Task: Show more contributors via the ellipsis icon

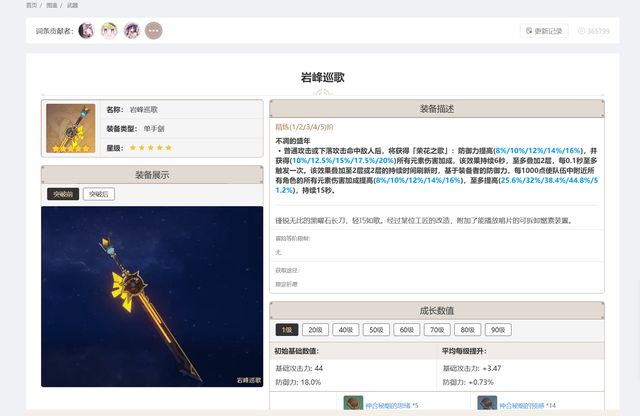Action: [x=153, y=31]
